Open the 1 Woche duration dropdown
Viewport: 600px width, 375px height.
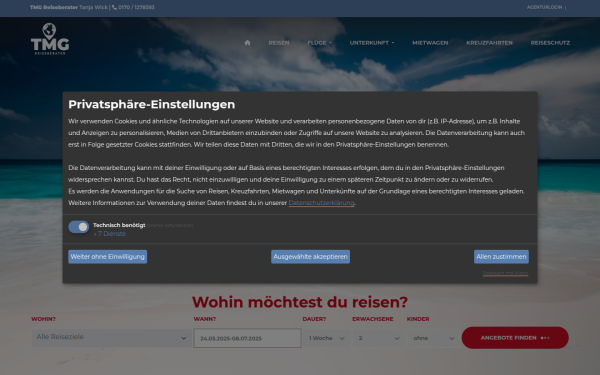pos(327,338)
